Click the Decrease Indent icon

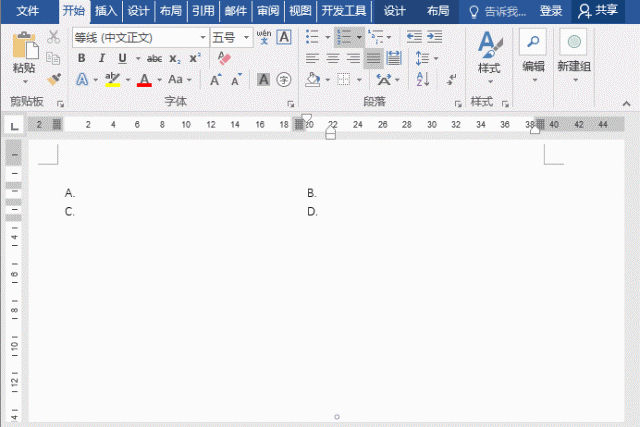414,37
